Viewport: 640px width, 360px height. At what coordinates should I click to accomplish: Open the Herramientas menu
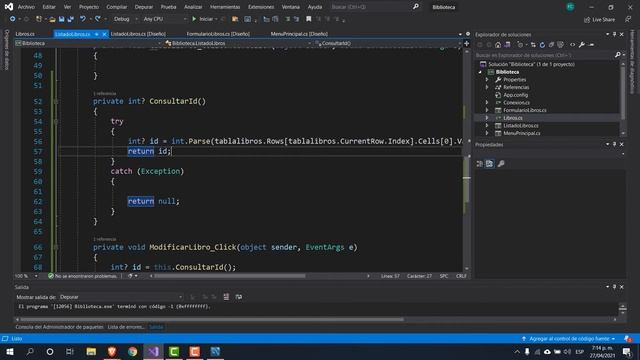coord(225,7)
